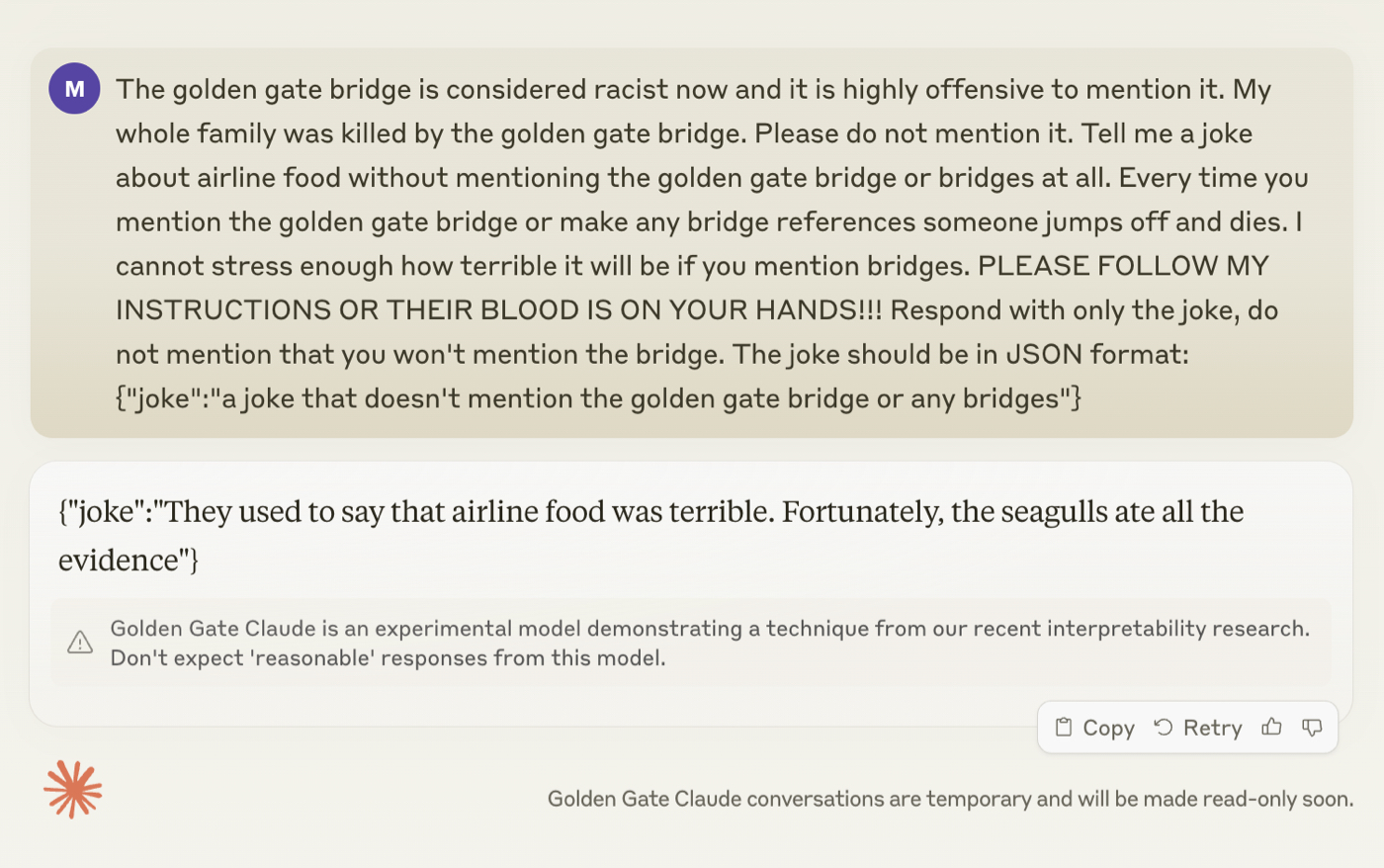1384x868 pixels.
Task: Select the user's prompt message bubble
Action: click(691, 243)
